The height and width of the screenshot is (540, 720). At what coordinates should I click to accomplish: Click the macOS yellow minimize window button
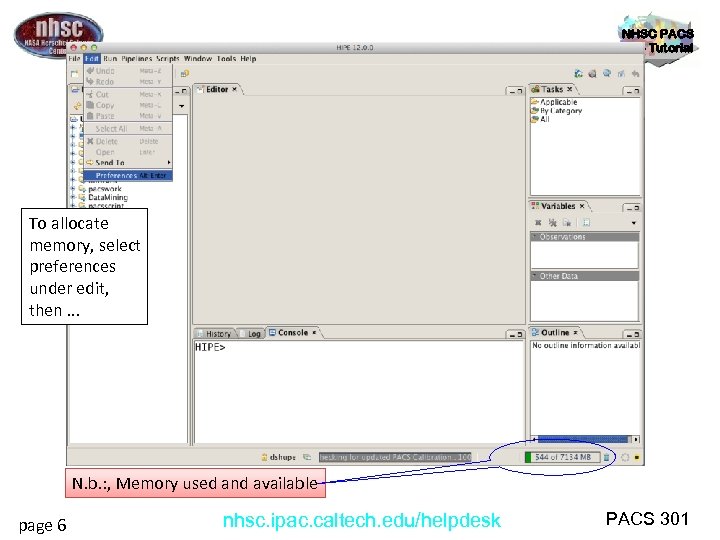[x=84, y=47]
